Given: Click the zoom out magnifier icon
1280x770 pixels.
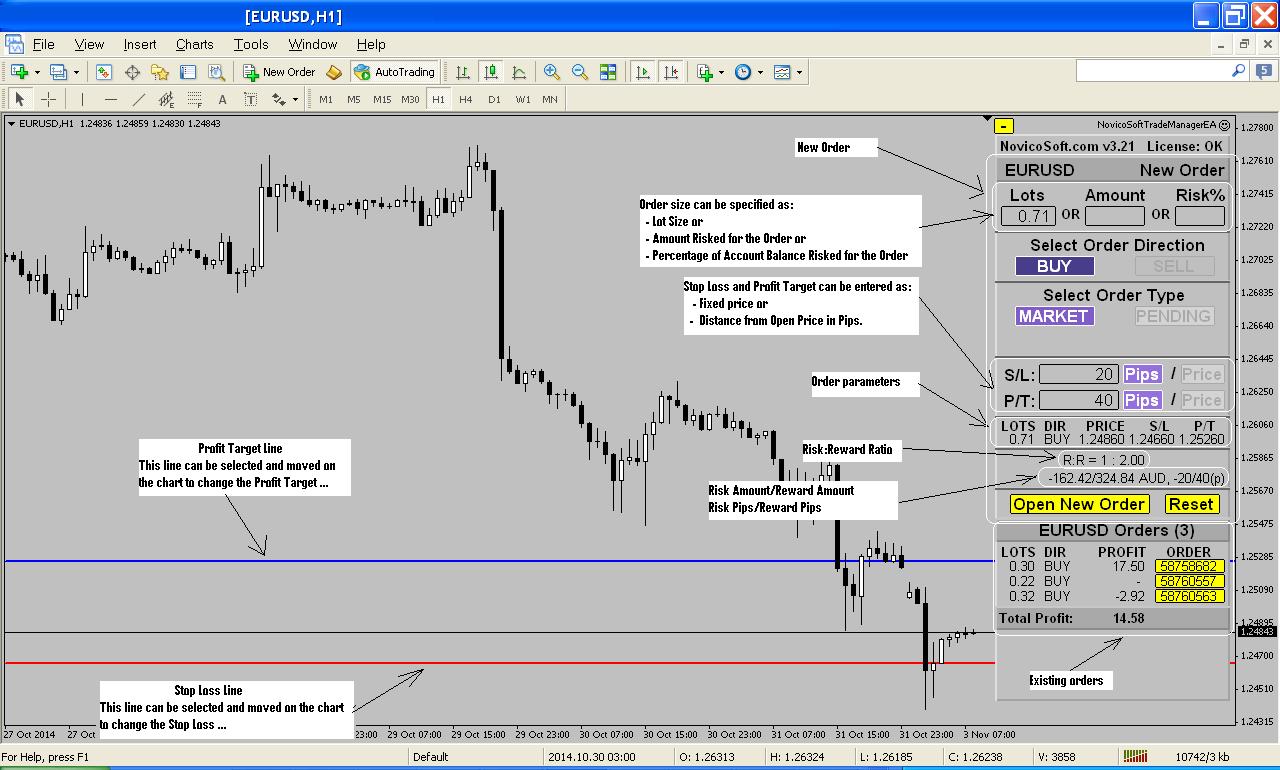Looking at the screenshot, I should tap(579, 72).
